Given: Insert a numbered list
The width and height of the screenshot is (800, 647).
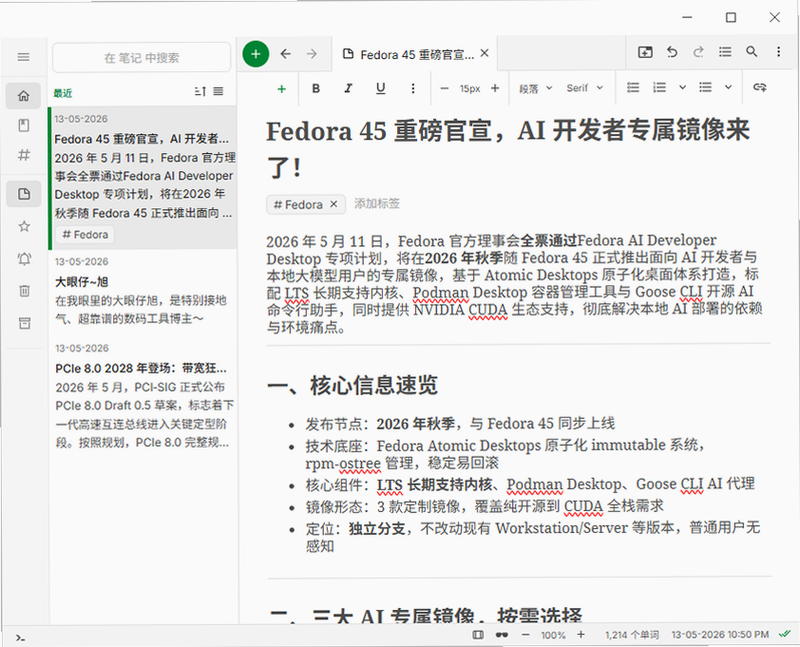Looking at the screenshot, I should 659,88.
